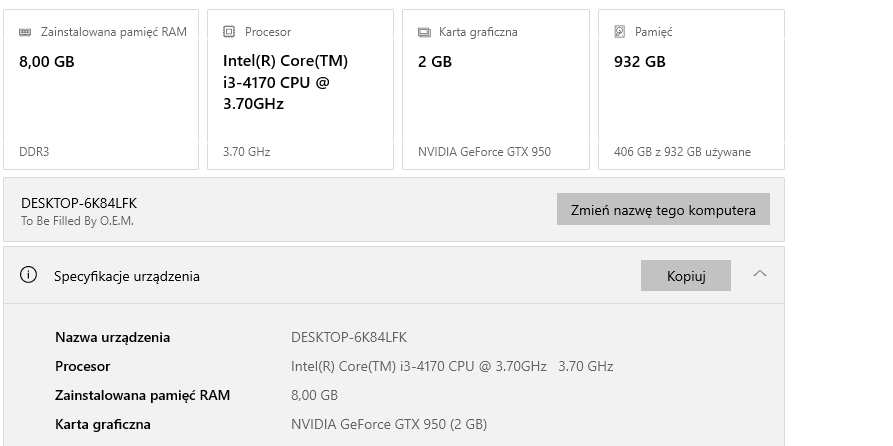Viewport: 893px width, 446px height.
Task: Click the DESKTOP-6K84LFK computer name heading
Action: tap(79, 203)
